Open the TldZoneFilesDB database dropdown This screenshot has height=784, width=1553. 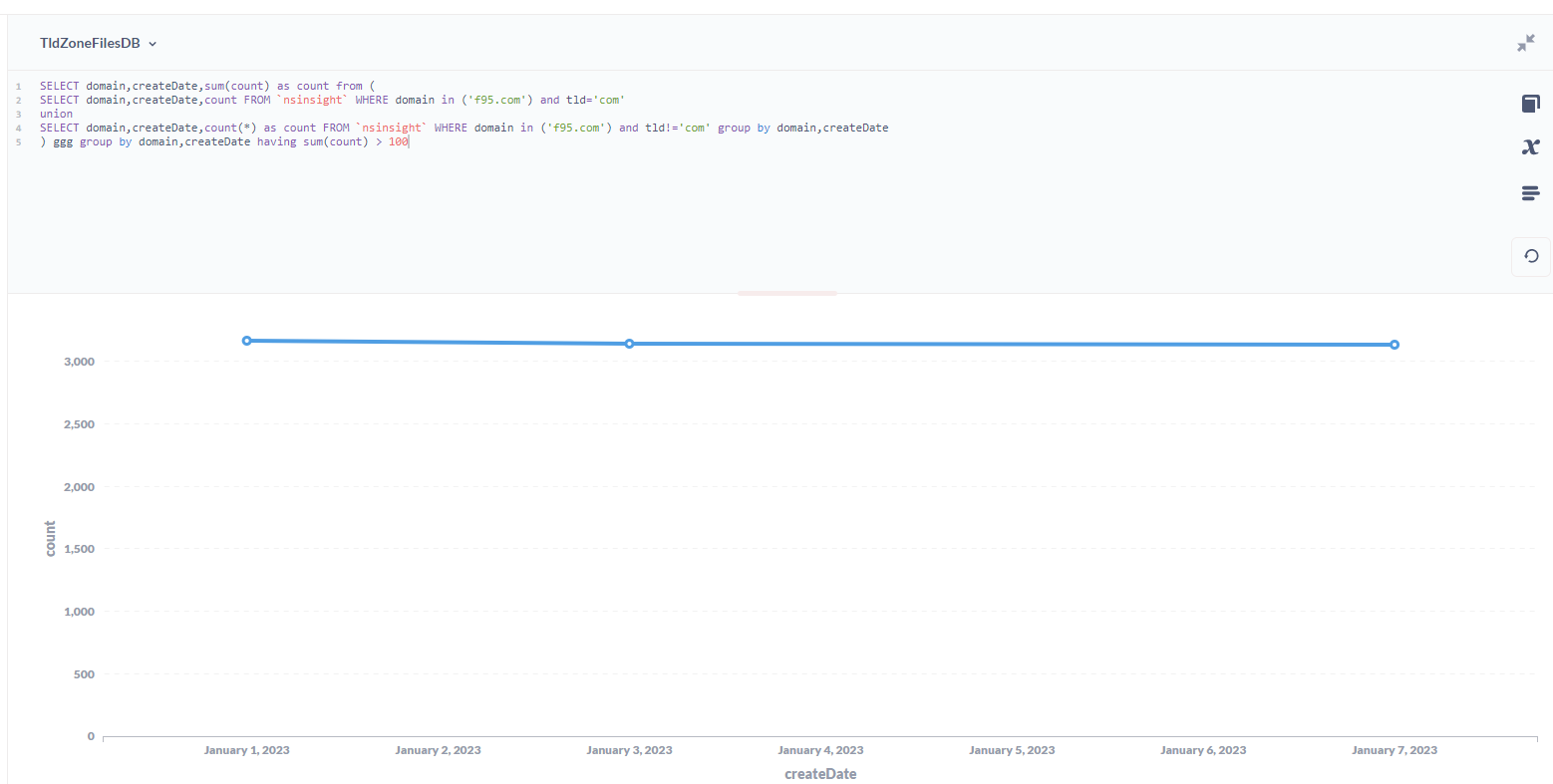tap(99, 43)
